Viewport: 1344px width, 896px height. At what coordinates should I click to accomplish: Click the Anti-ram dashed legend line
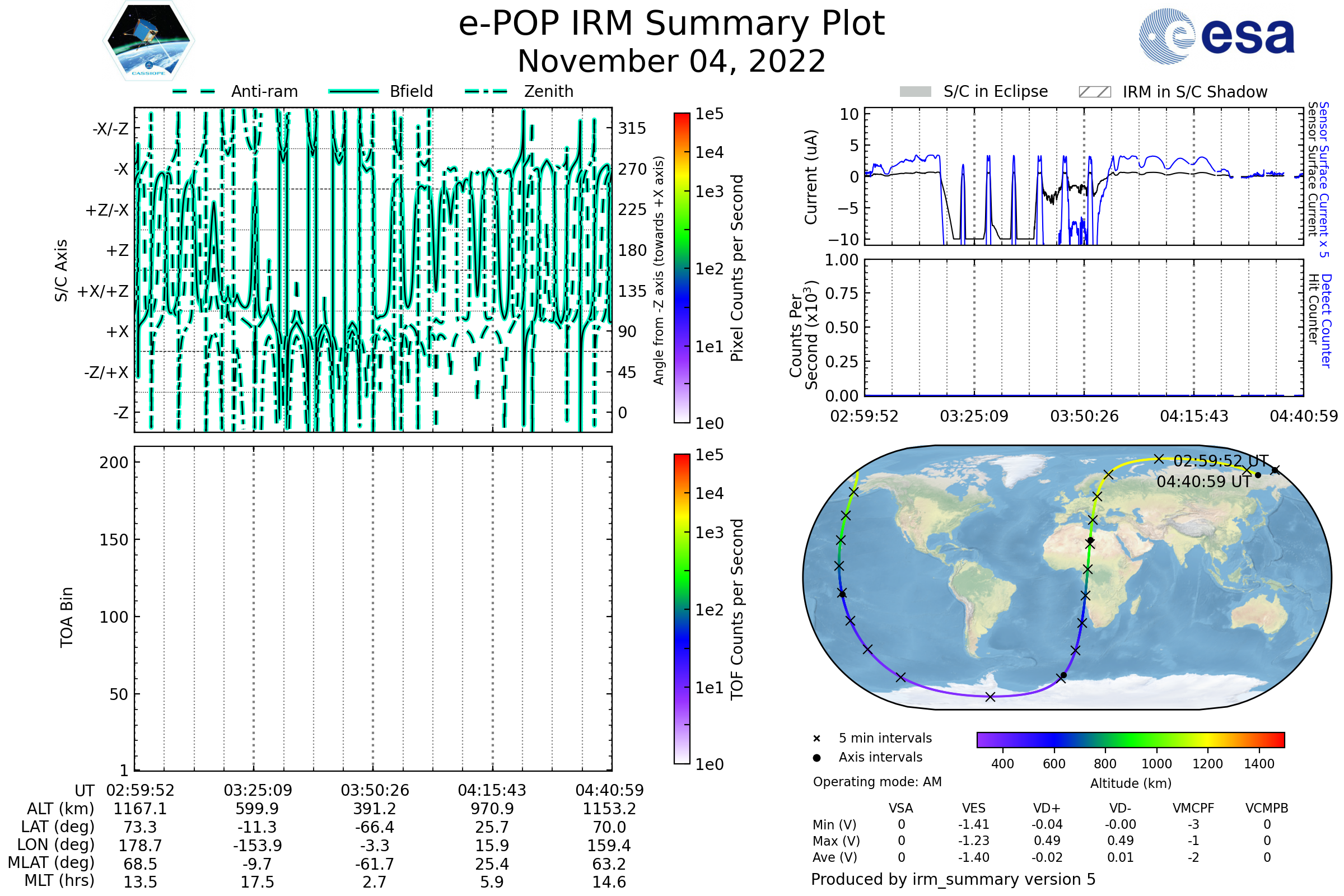point(194,91)
